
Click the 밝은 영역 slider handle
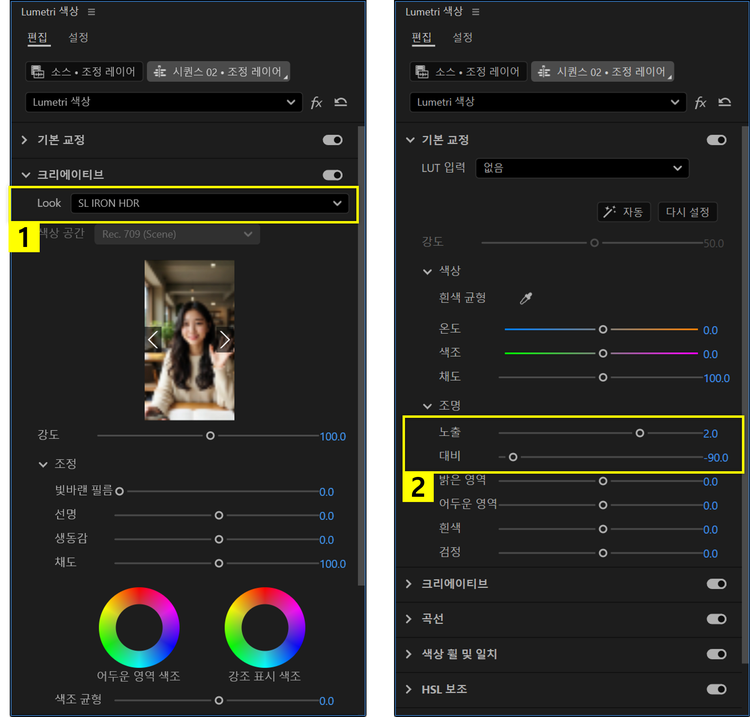click(x=603, y=481)
